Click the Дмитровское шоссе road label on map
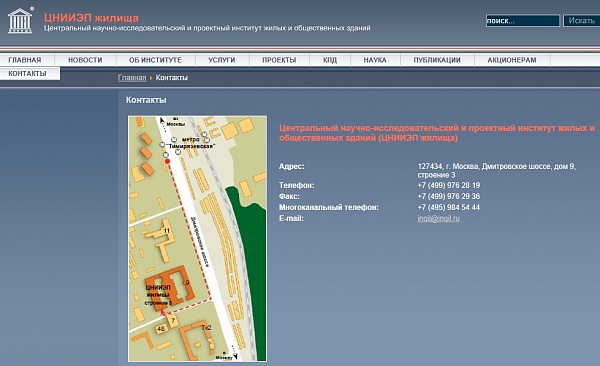 (200, 242)
